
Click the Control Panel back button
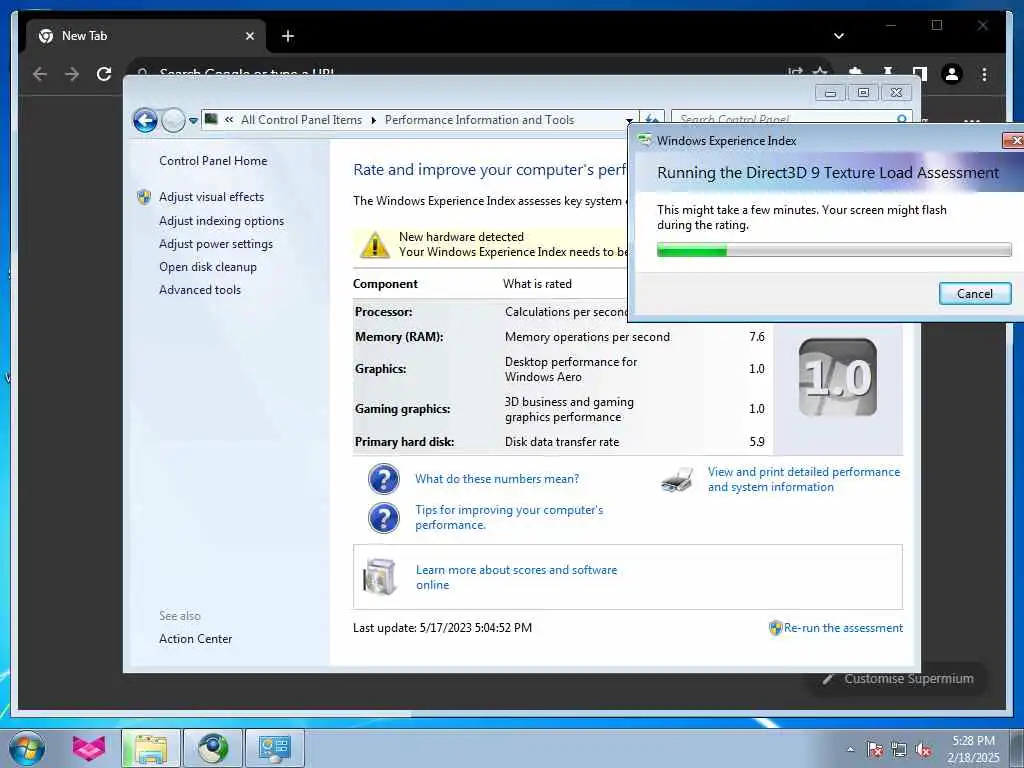point(145,120)
